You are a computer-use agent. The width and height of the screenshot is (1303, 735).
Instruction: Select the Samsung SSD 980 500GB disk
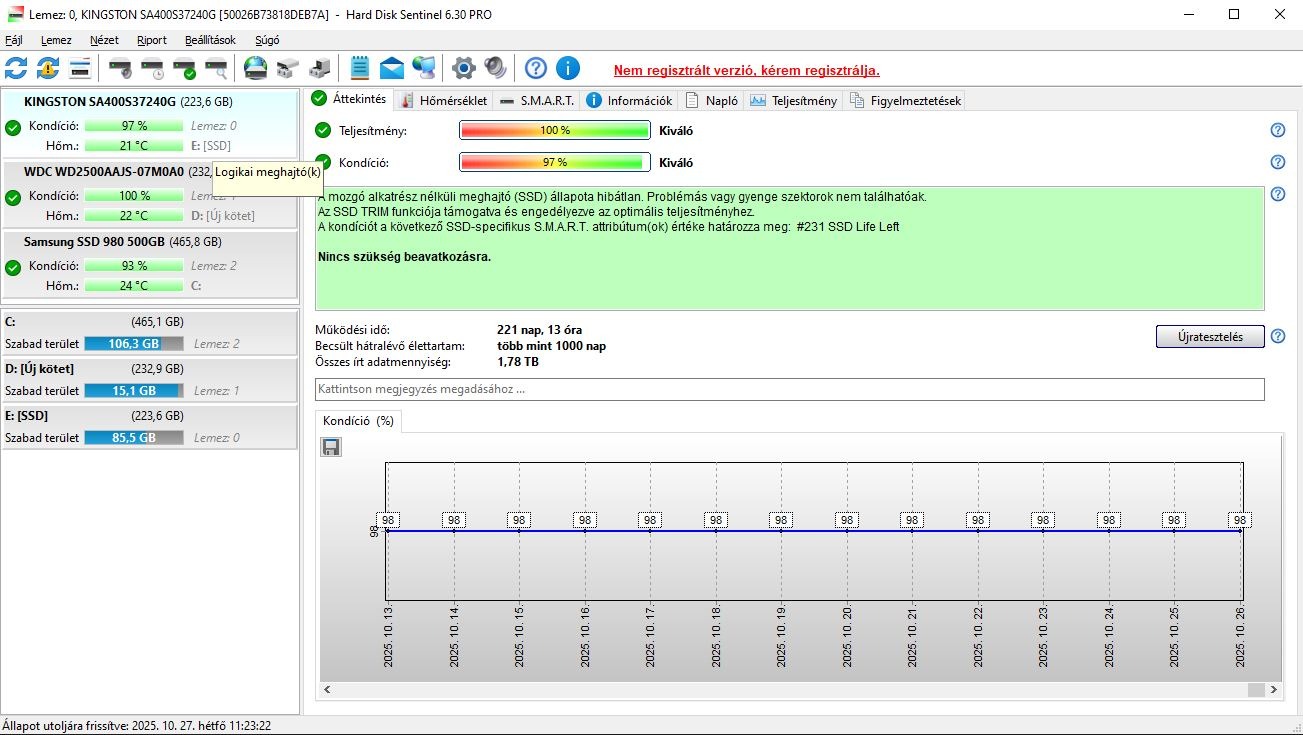(x=150, y=263)
